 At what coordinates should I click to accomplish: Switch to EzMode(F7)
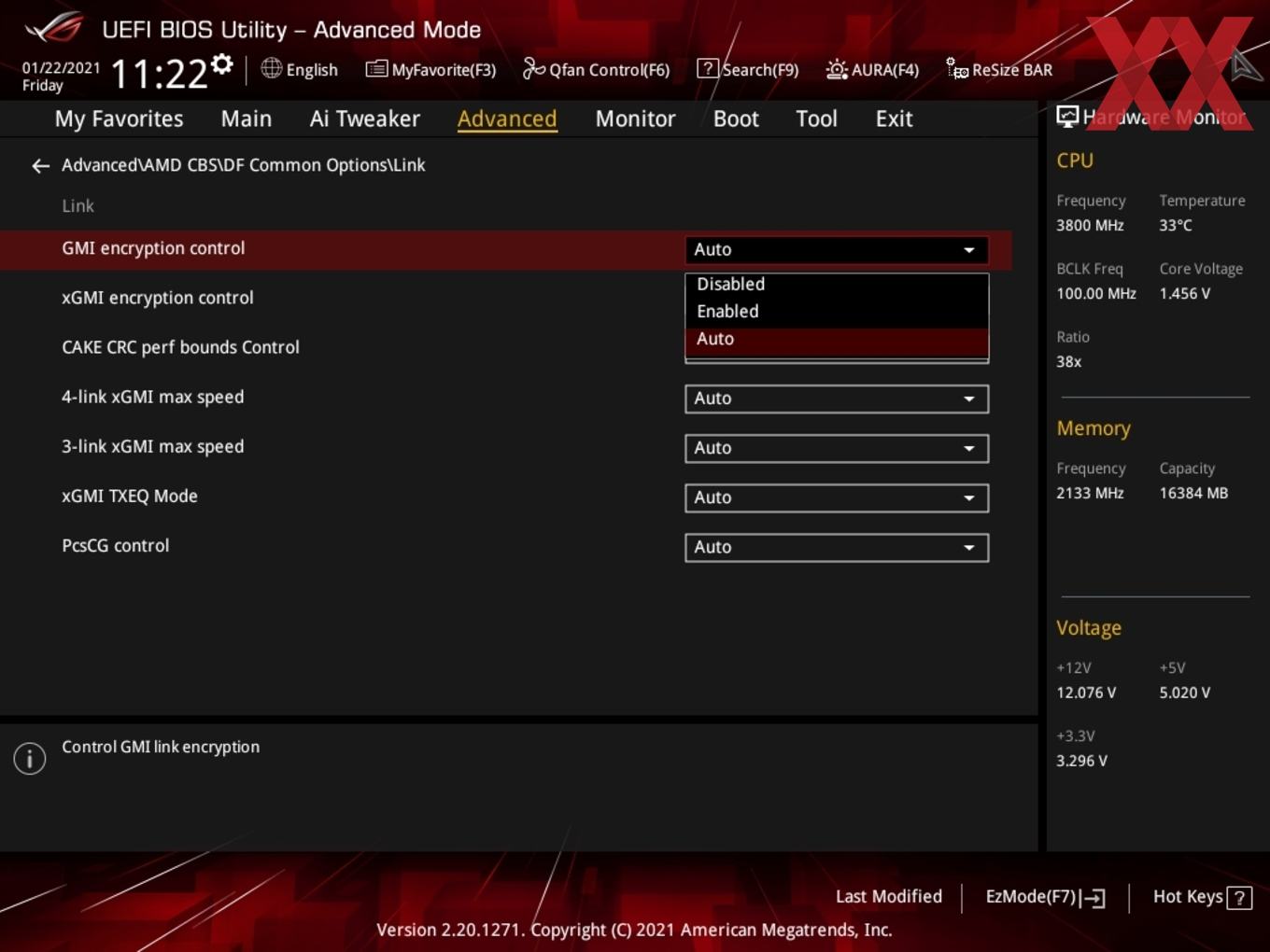[x=1045, y=897]
